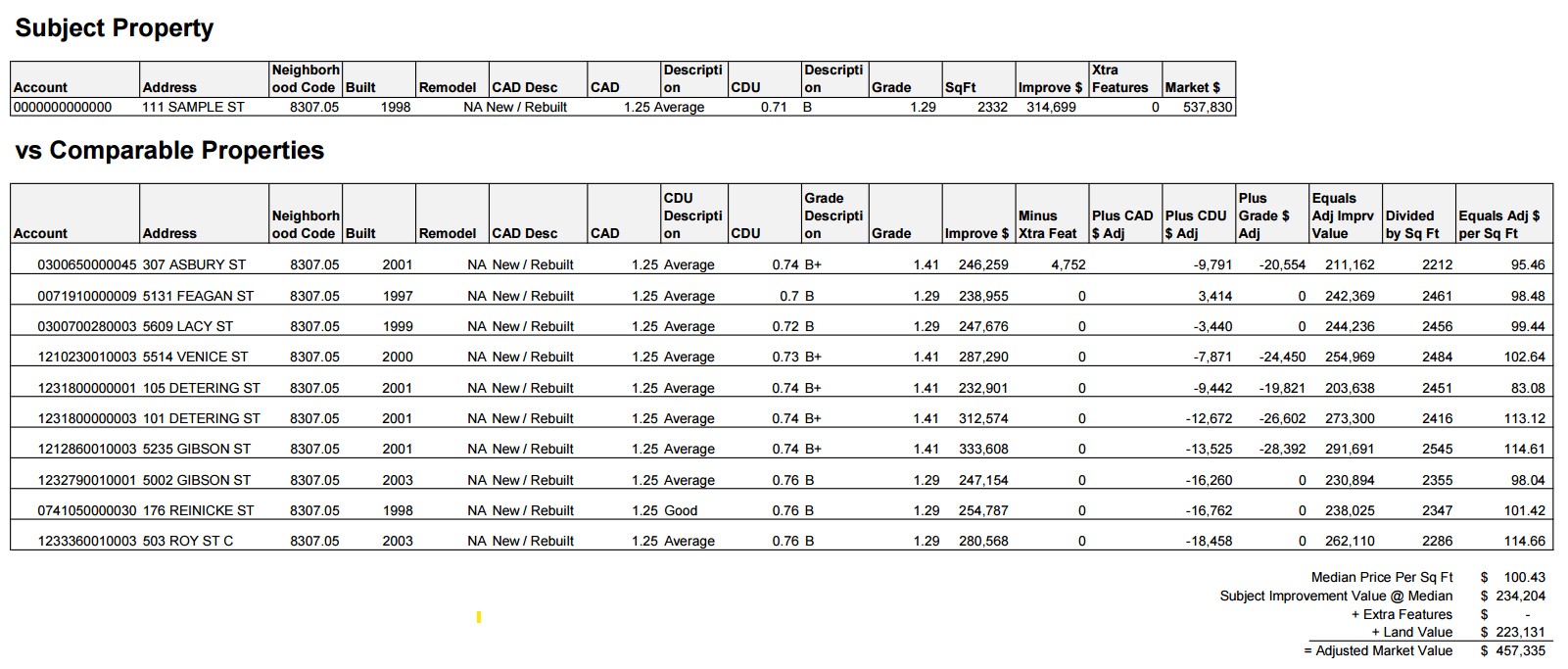The height and width of the screenshot is (669, 1568).
Task: Select the median price value 100.43
Action: click(x=1525, y=577)
